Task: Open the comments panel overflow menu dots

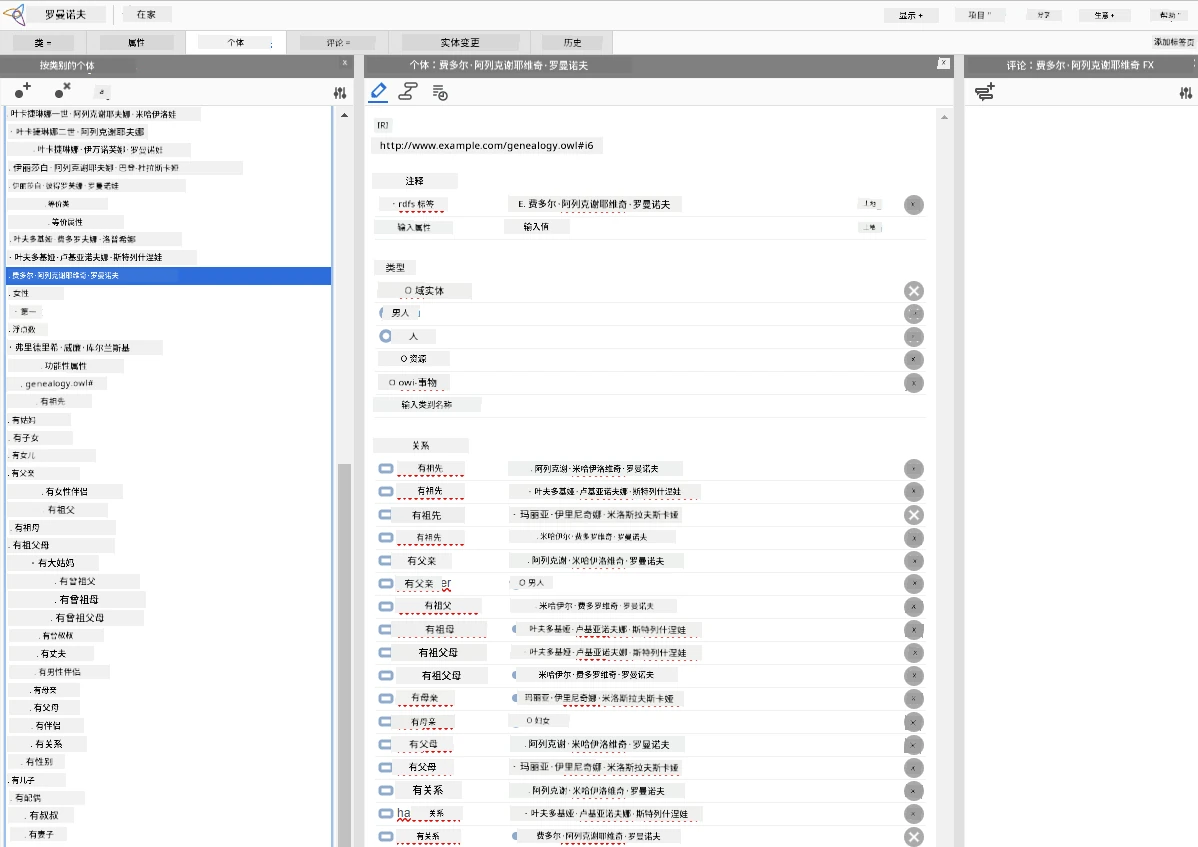Action: click(x=1194, y=65)
